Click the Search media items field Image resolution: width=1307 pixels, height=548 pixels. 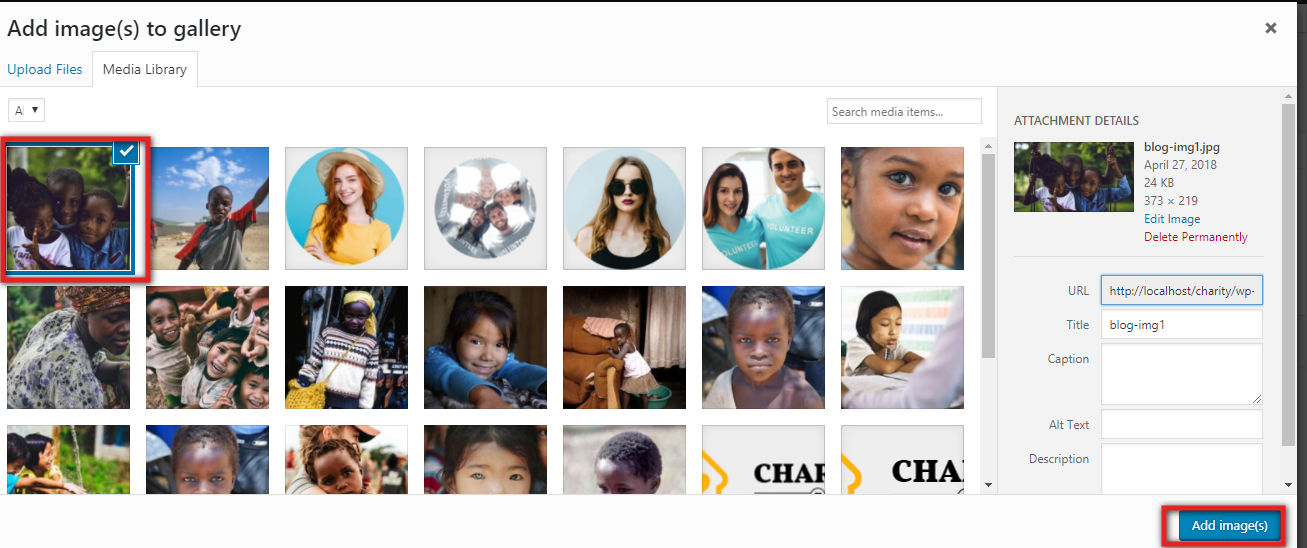[904, 111]
